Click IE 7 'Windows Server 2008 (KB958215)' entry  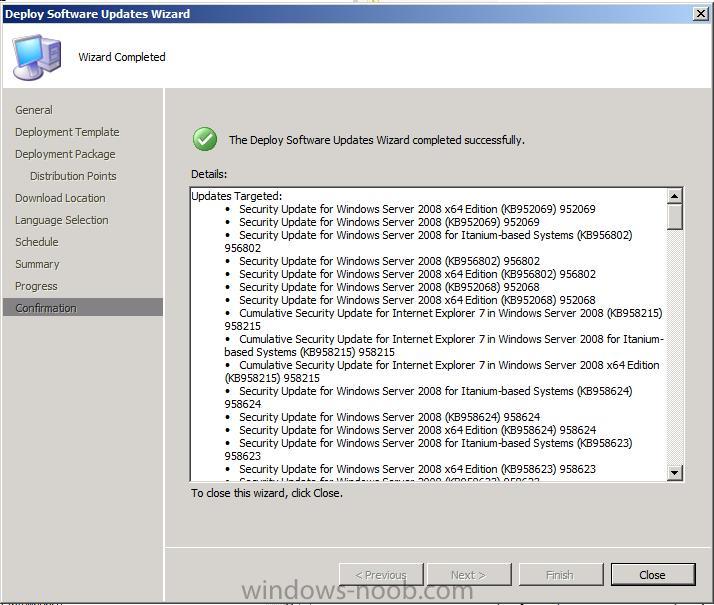[443, 320]
